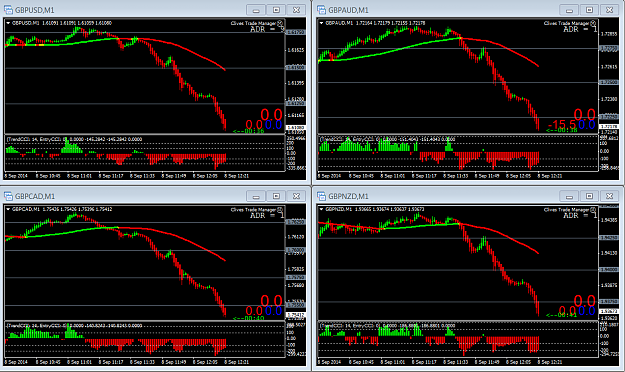Image resolution: width=625 pixels, height=372 pixels.
Task: Click the blue 0.0 value in GBPCAD chart
Action: [274, 311]
